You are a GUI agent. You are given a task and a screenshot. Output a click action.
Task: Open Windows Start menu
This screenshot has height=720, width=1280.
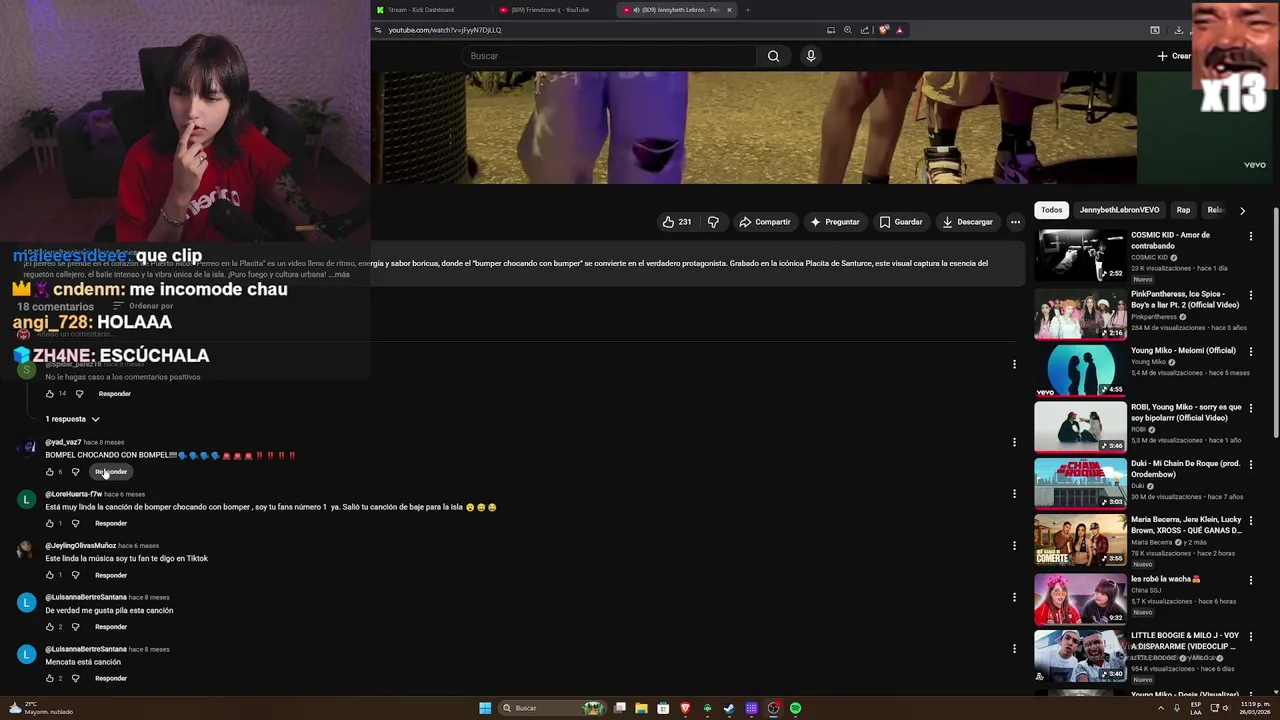[x=485, y=708]
